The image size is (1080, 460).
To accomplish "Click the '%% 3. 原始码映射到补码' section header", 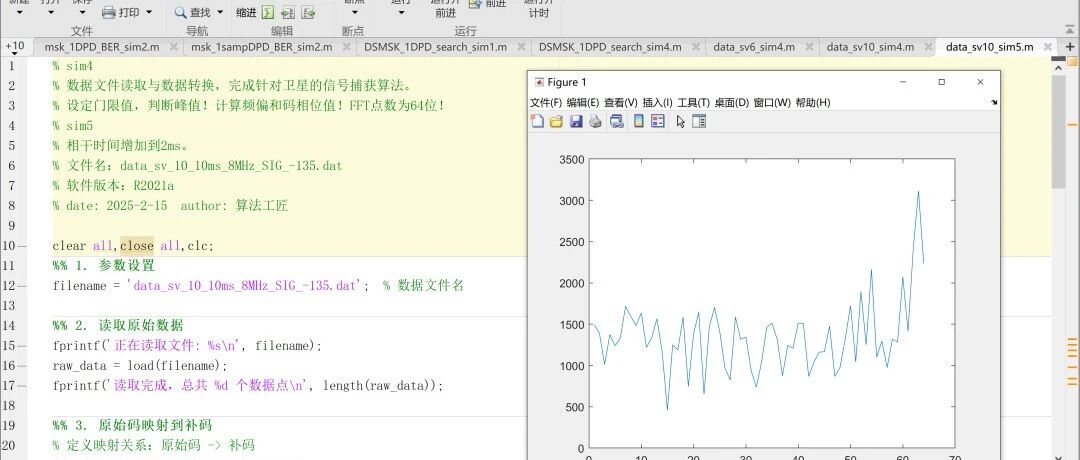I will [x=132, y=425].
